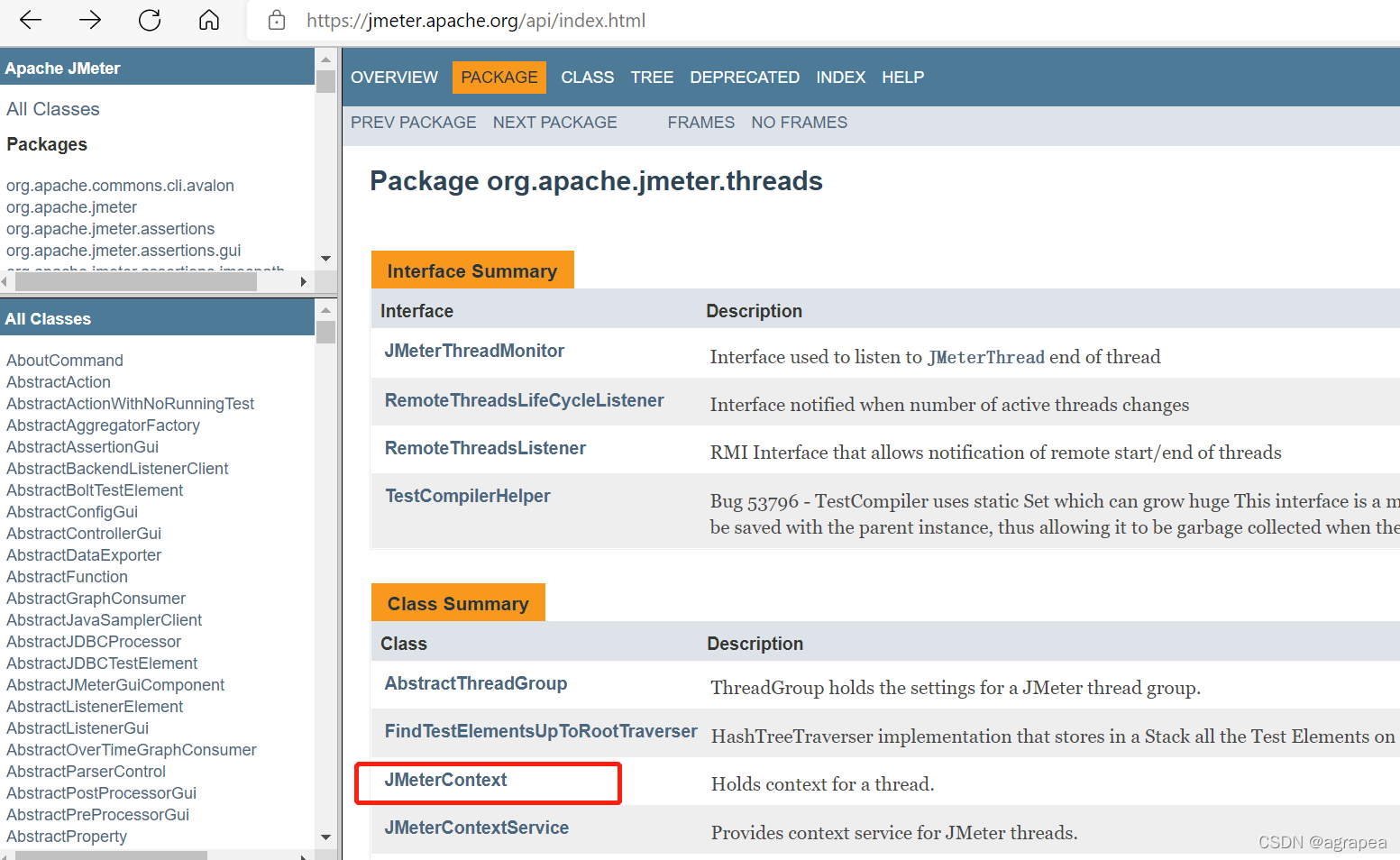View site info via the lock icon
Image resolution: width=1400 pixels, height=860 pixels.
[277, 20]
